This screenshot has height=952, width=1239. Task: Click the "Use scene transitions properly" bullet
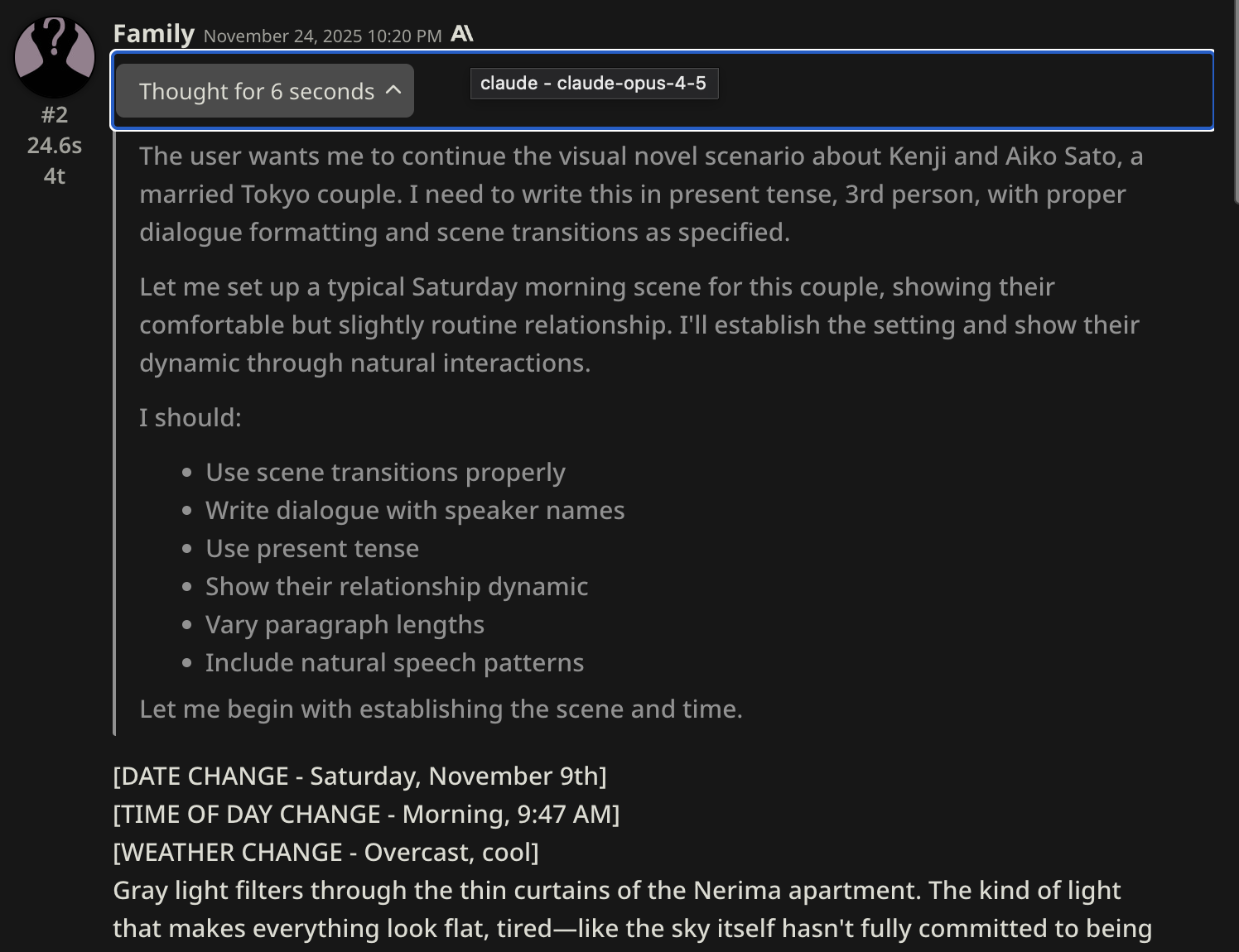(385, 472)
